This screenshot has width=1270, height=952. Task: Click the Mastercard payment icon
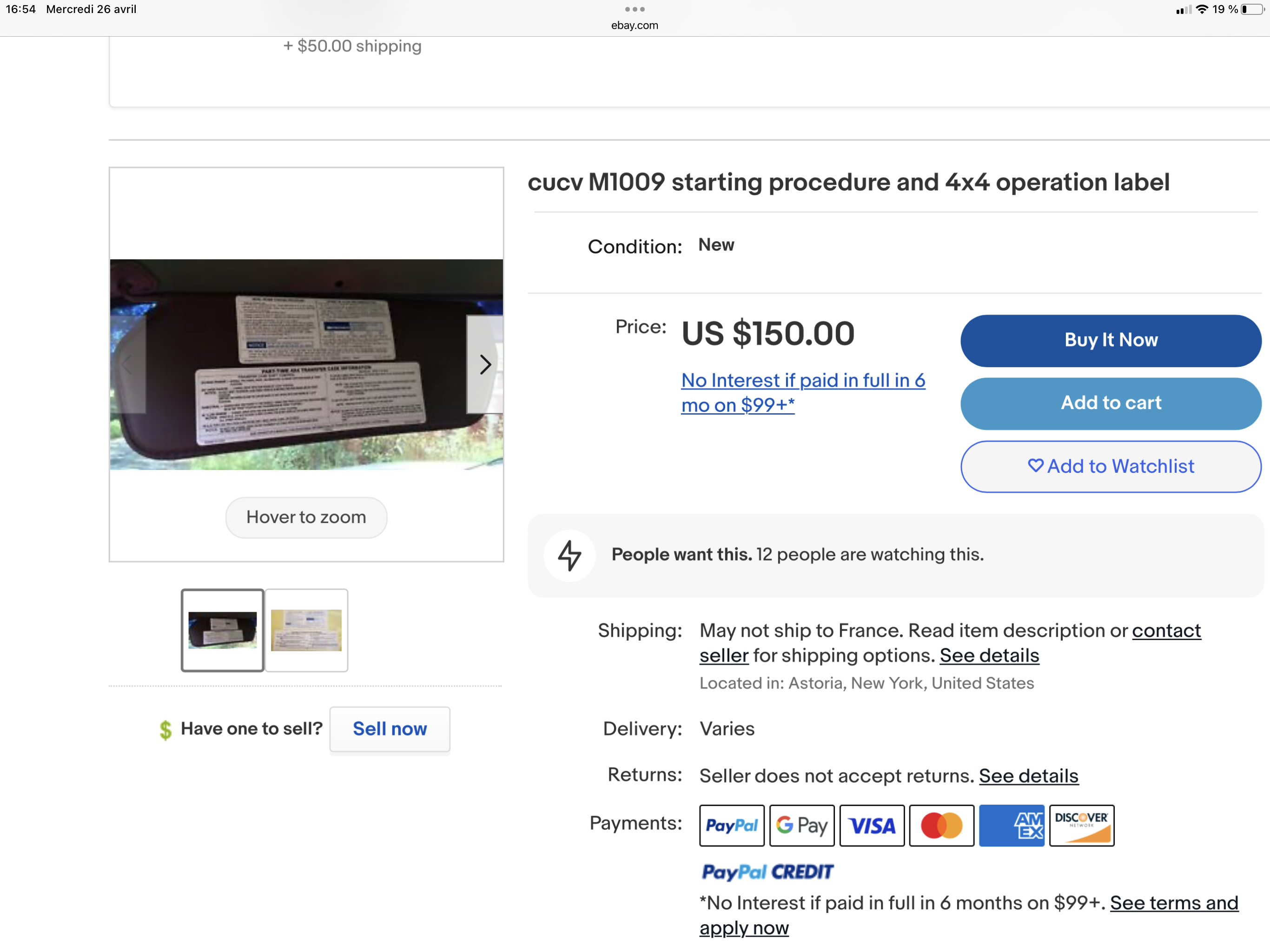click(942, 825)
